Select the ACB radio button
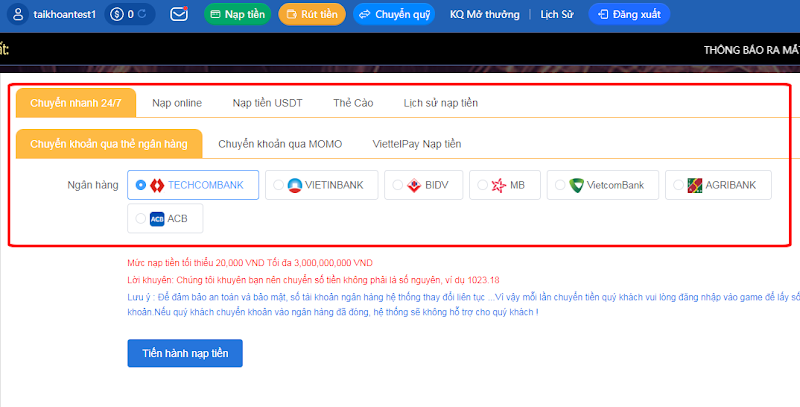 coord(140,219)
